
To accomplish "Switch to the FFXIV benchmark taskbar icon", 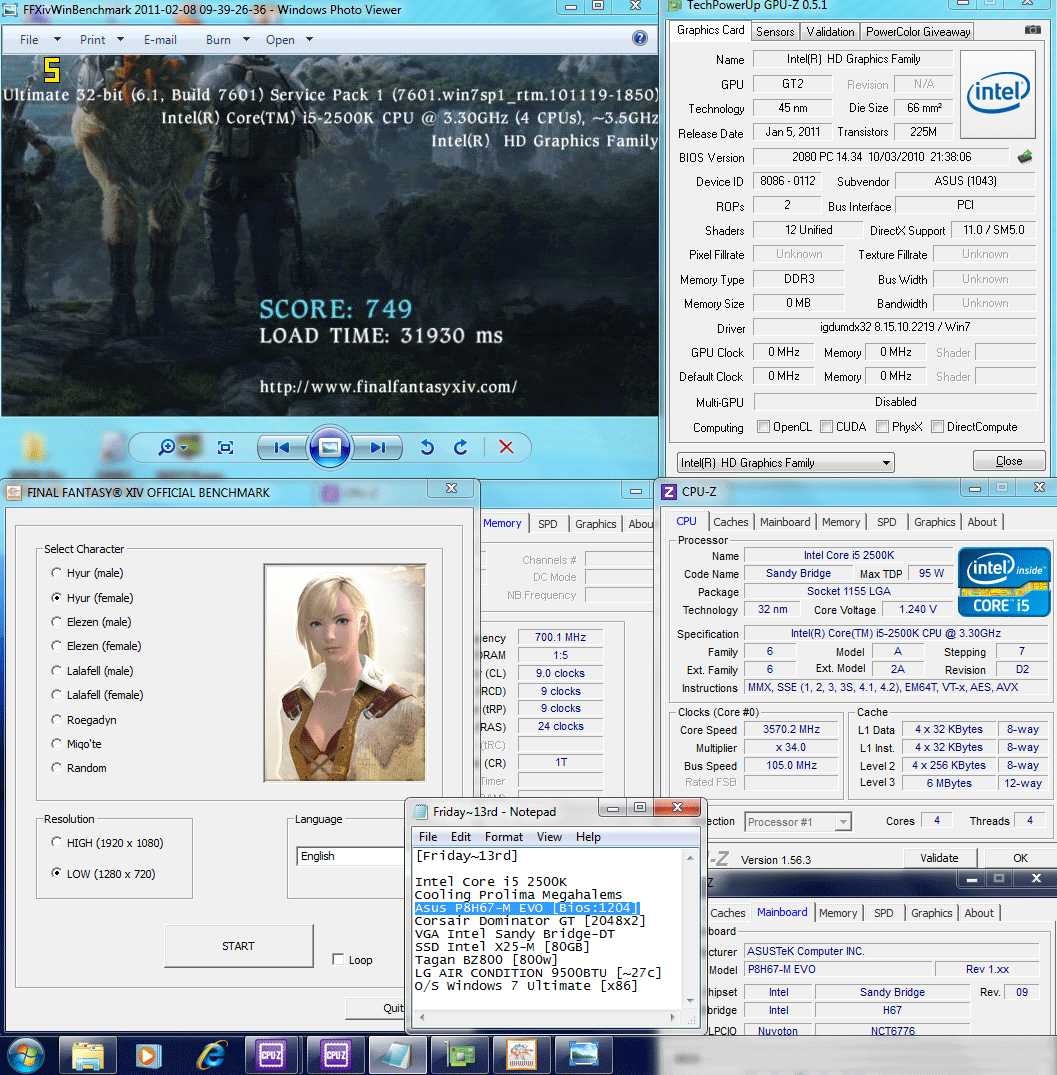I will click(x=521, y=1056).
